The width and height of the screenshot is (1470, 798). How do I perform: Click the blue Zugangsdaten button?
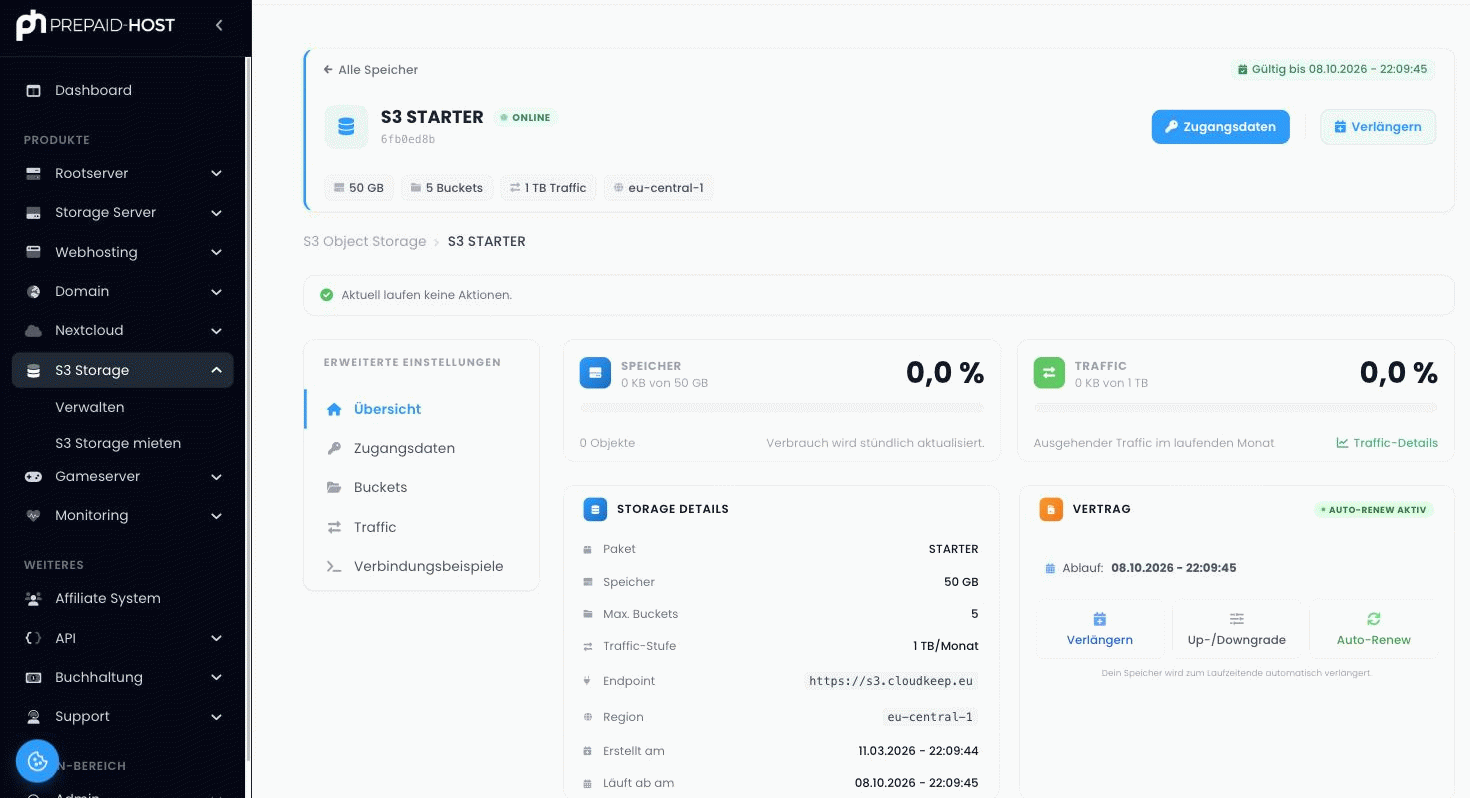[1220, 127]
